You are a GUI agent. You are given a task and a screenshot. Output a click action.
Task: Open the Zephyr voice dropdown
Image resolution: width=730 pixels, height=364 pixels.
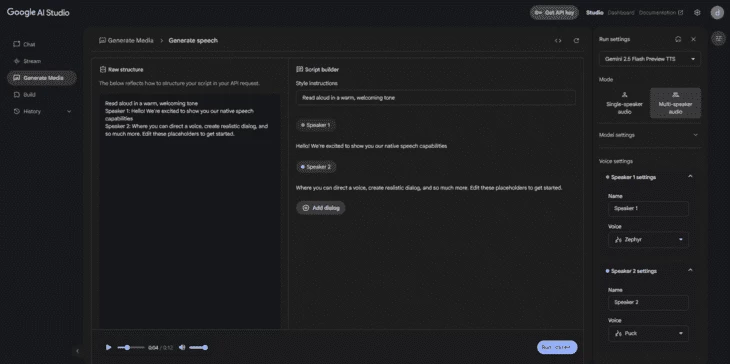pyautogui.click(x=648, y=240)
